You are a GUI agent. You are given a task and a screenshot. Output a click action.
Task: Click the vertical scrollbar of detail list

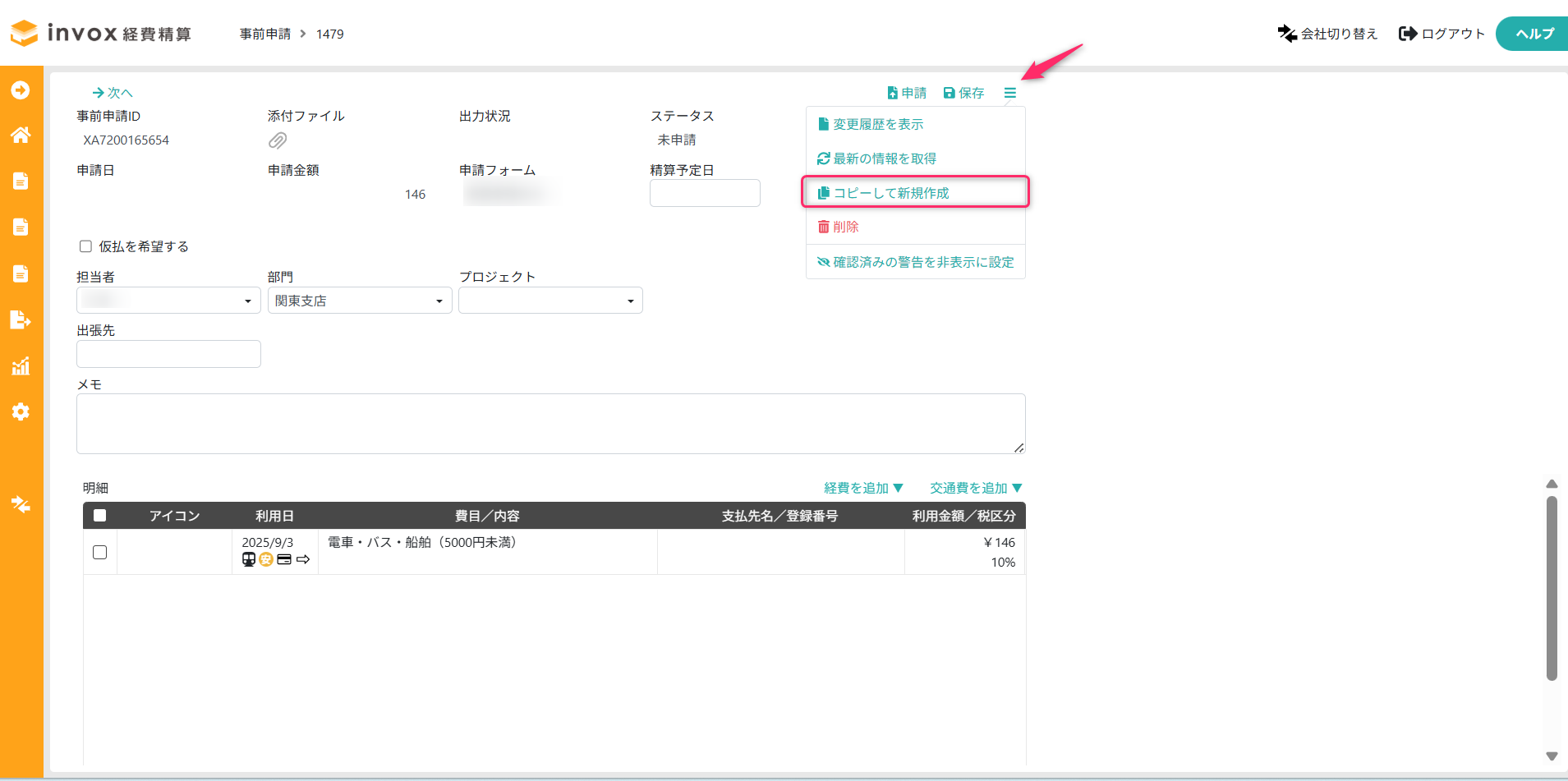click(x=1551, y=587)
